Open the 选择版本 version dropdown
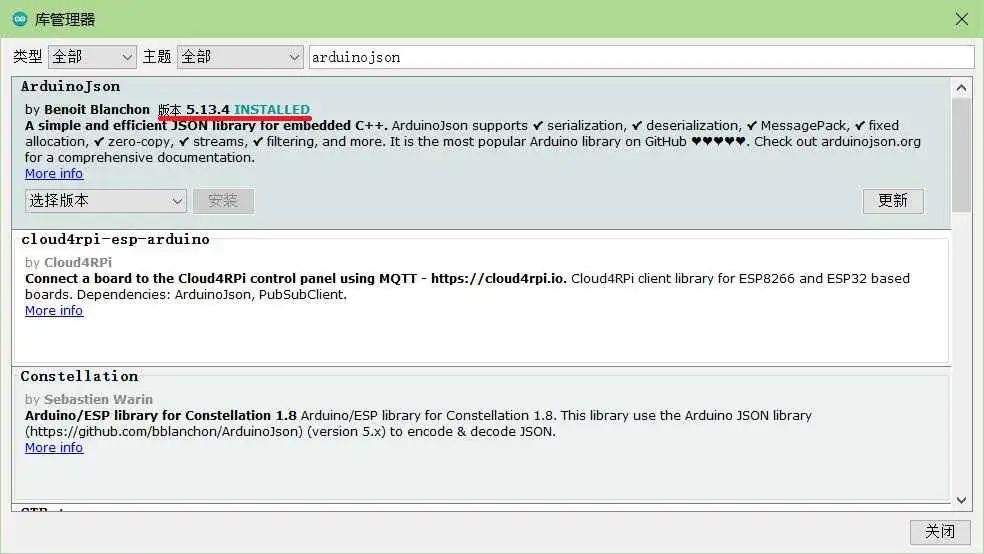This screenshot has height=554, width=984. pos(105,201)
